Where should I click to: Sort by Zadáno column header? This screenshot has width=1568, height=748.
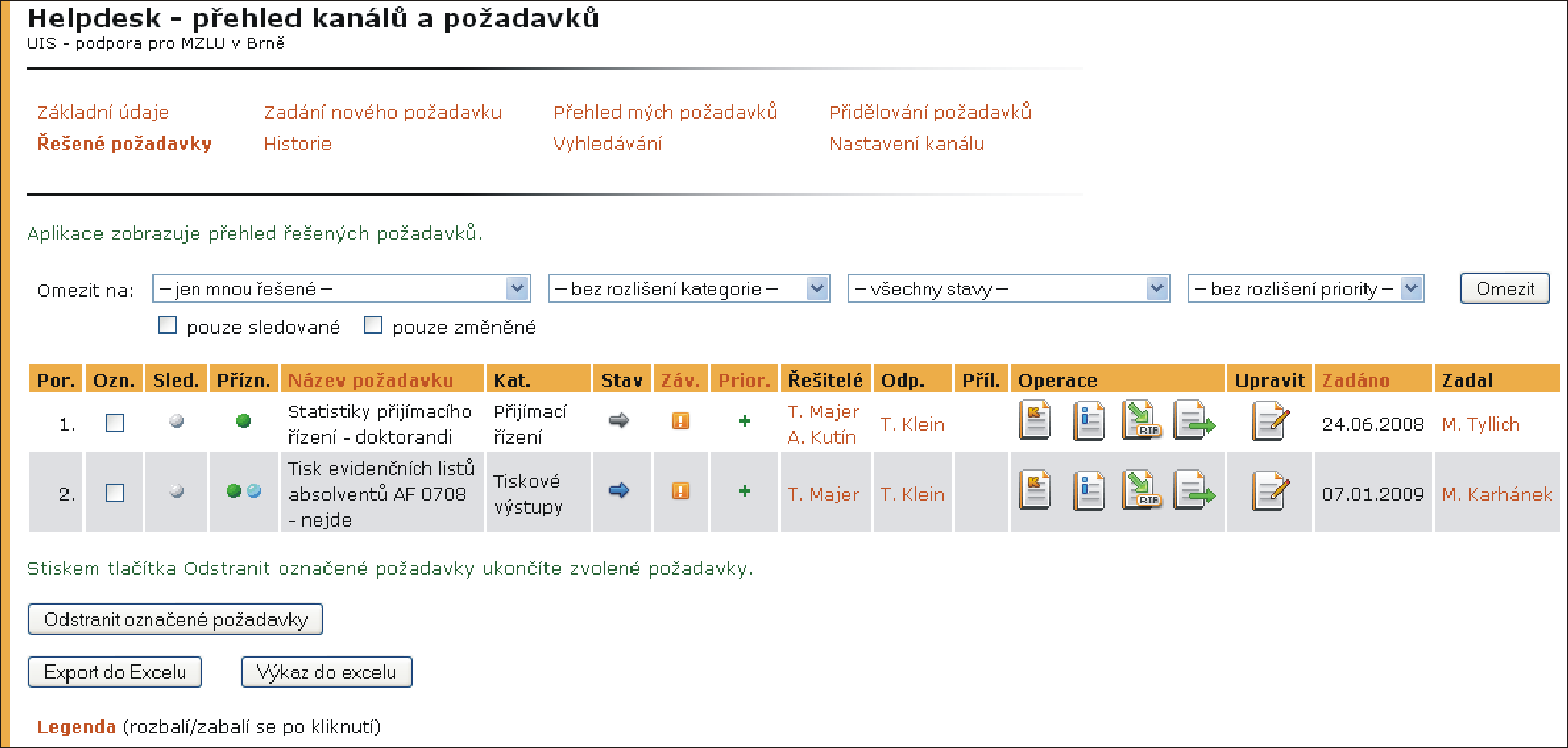point(1356,380)
